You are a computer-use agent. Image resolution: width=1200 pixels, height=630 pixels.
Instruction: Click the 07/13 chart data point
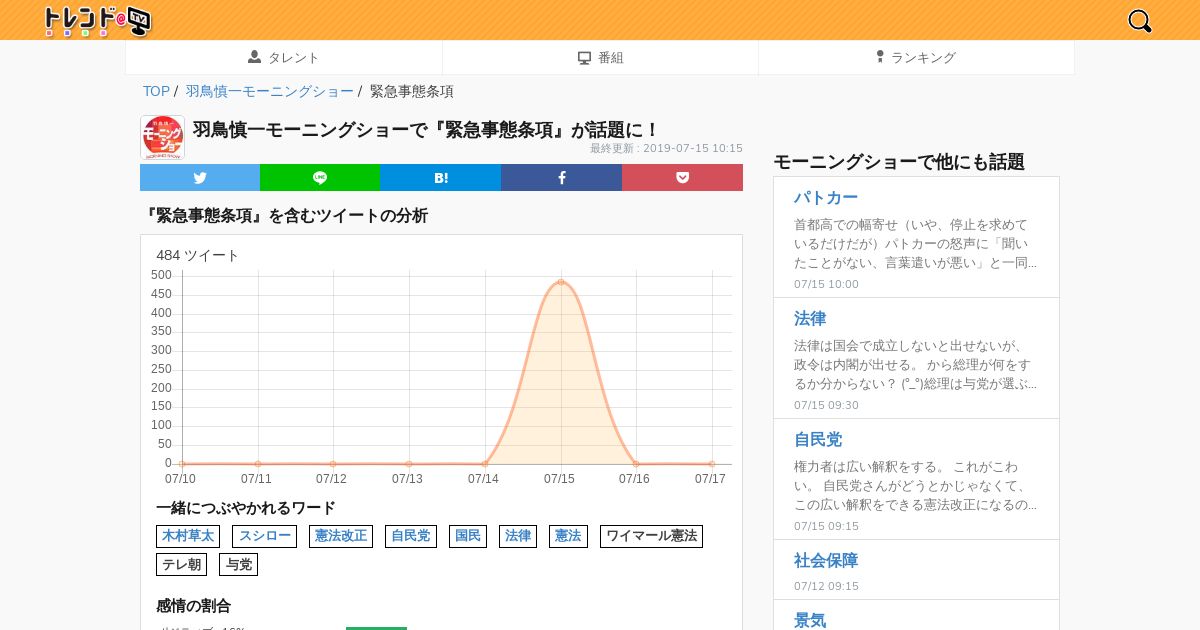409,464
